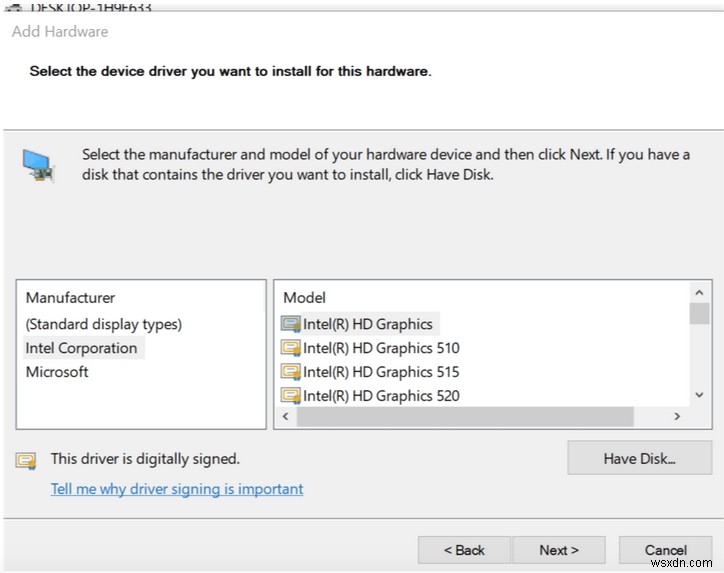Click the hardware device monitor icon
The image size is (724, 573).
tap(40, 166)
